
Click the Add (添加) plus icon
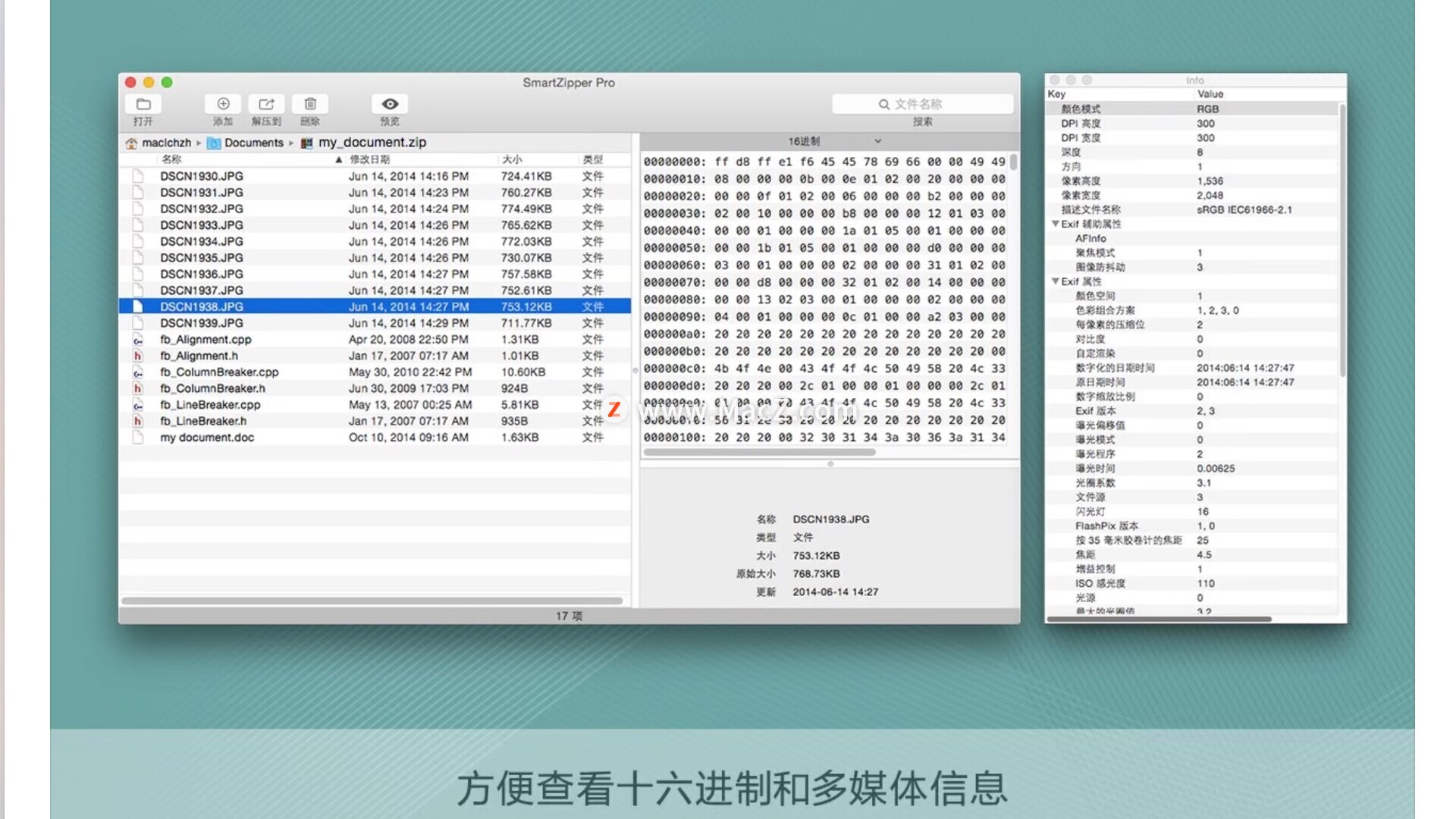[x=223, y=104]
